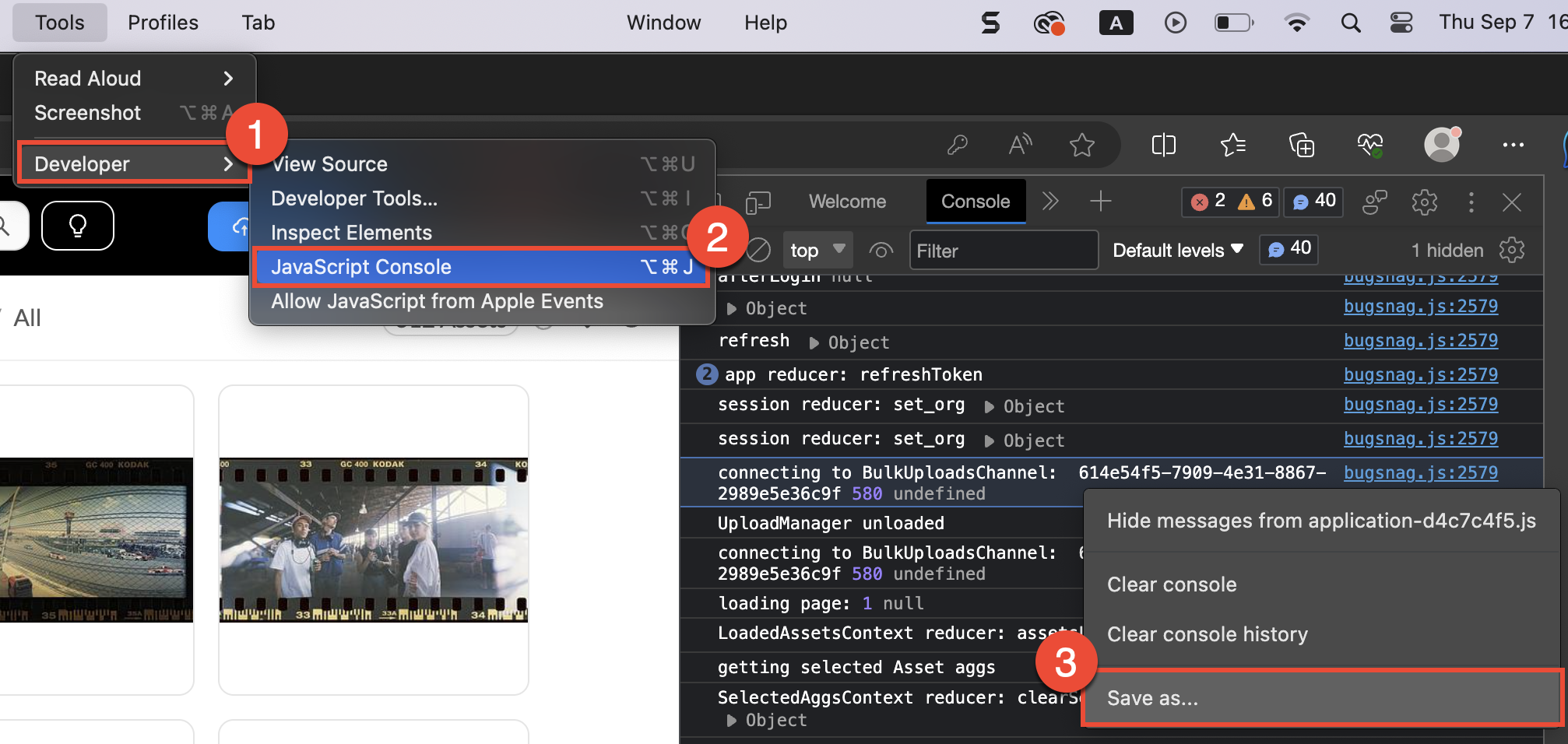
Task: Switch to the Welcome tab
Action: pos(847,202)
